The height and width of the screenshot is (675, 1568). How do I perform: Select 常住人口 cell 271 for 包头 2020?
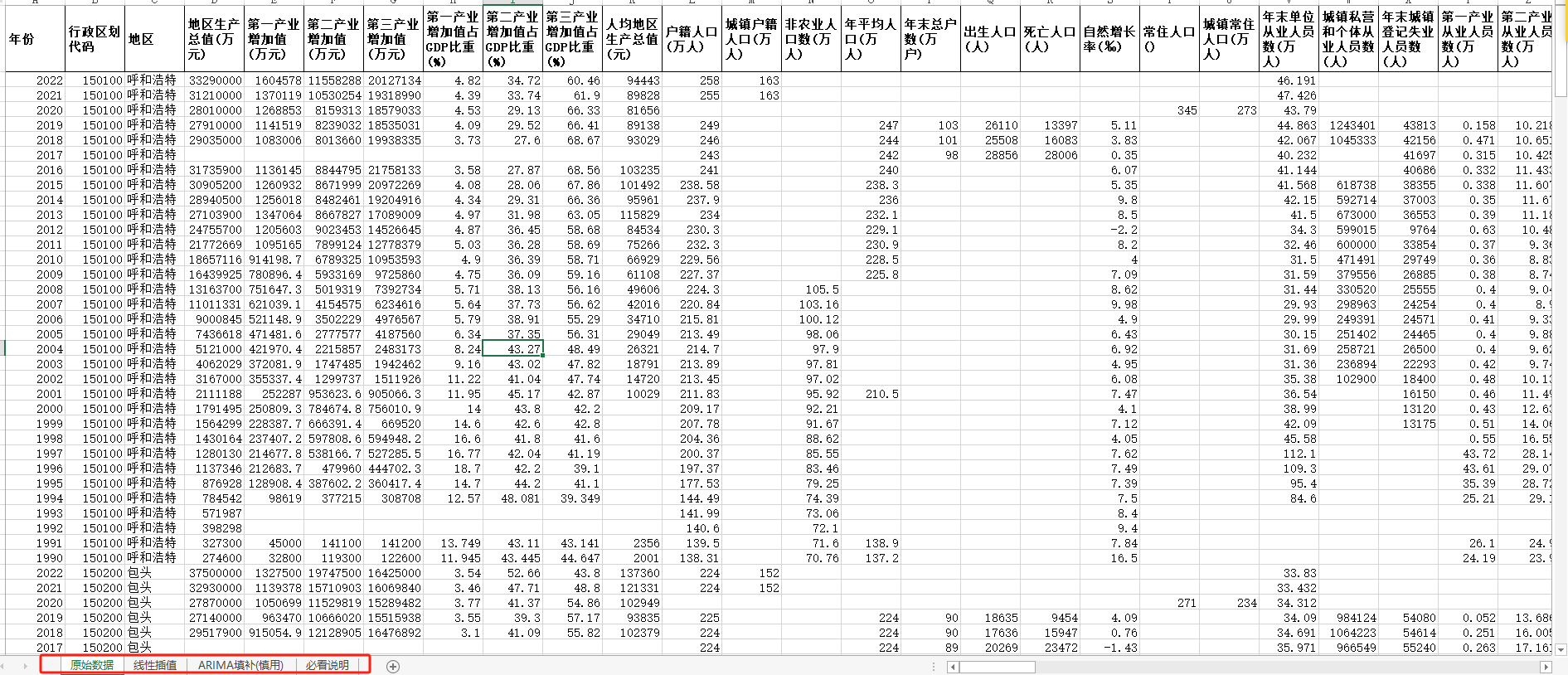pyautogui.click(x=1169, y=603)
